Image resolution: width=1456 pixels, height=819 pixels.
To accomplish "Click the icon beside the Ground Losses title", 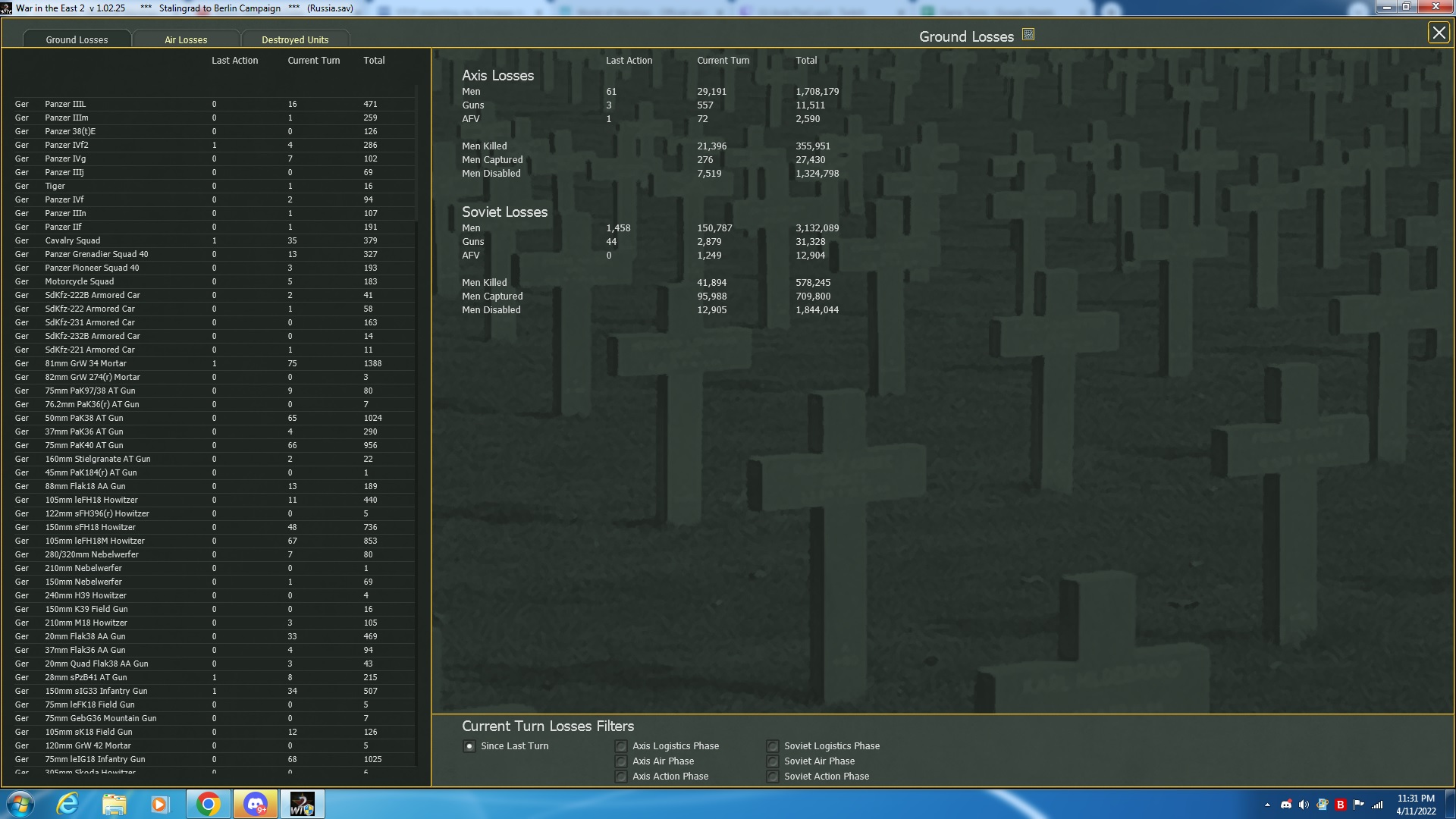I will [x=1028, y=35].
